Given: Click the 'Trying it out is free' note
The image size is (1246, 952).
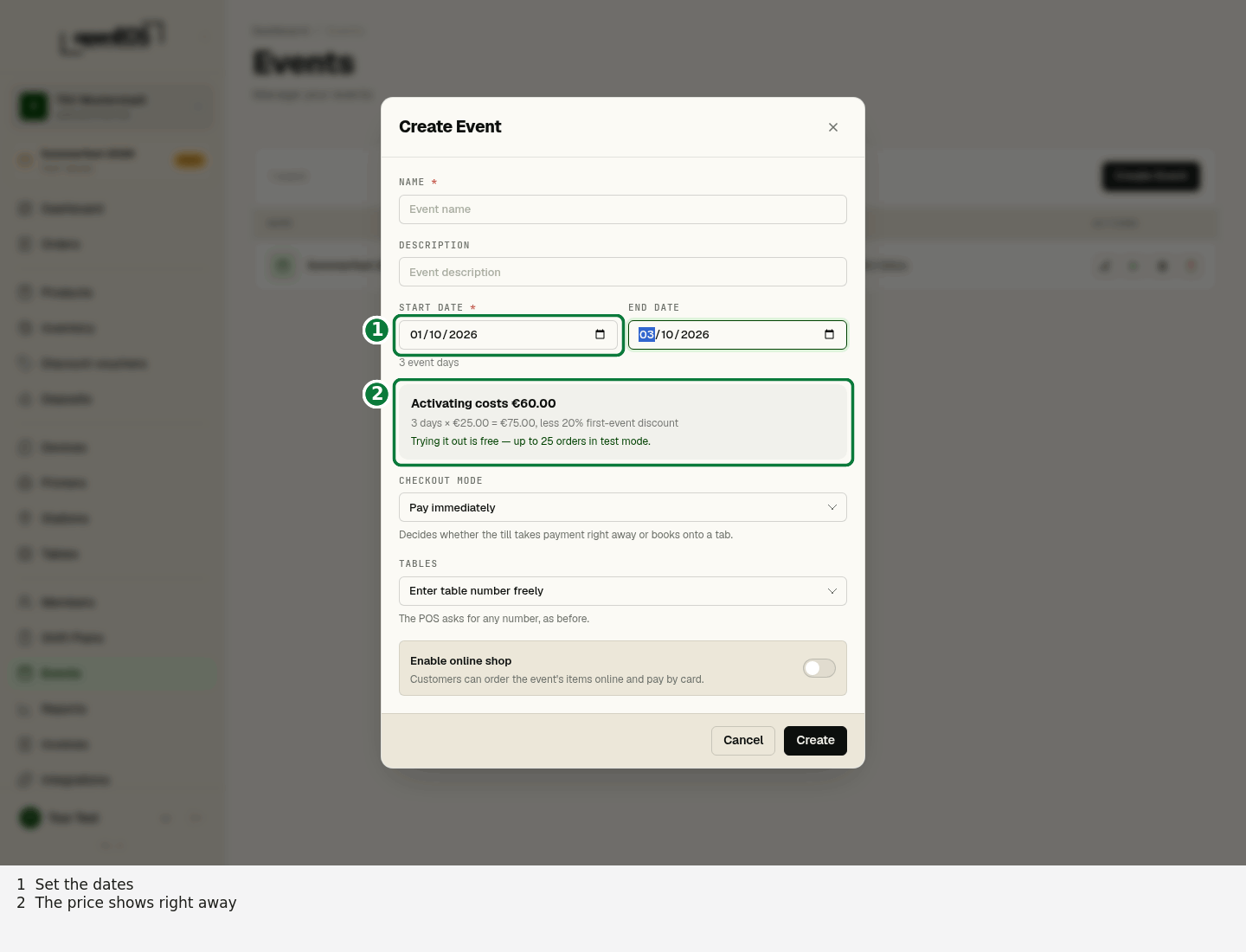Looking at the screenshot, I should (x=530, y=441).
